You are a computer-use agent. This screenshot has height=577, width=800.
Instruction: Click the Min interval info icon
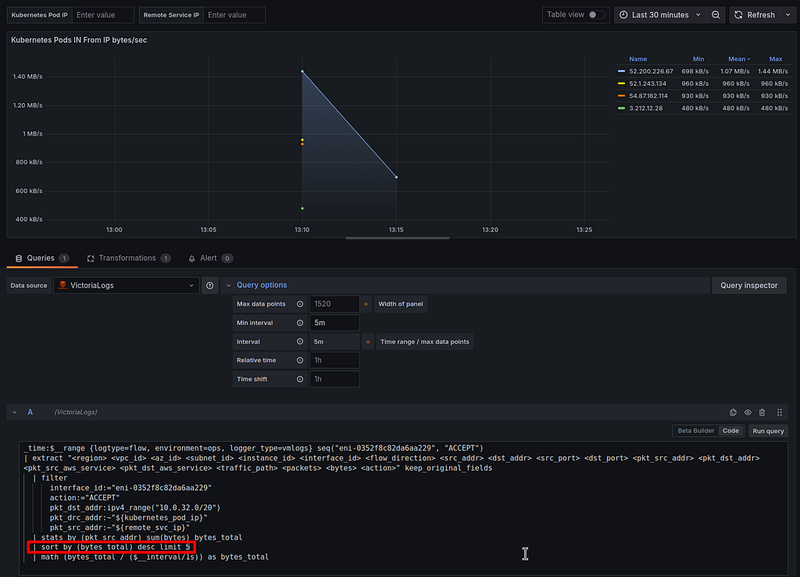pos(300,323)
